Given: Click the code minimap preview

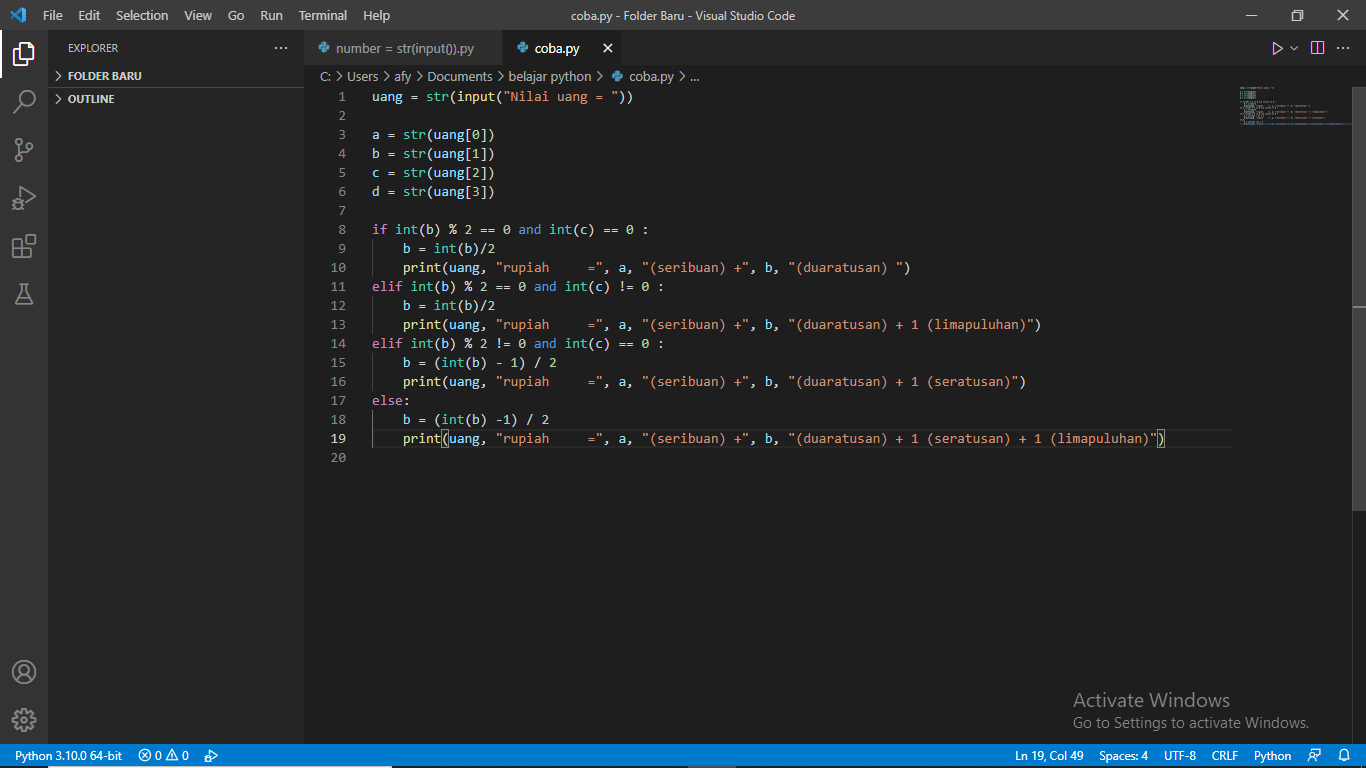Looking at the screenshot, I should coord(1293,107).
